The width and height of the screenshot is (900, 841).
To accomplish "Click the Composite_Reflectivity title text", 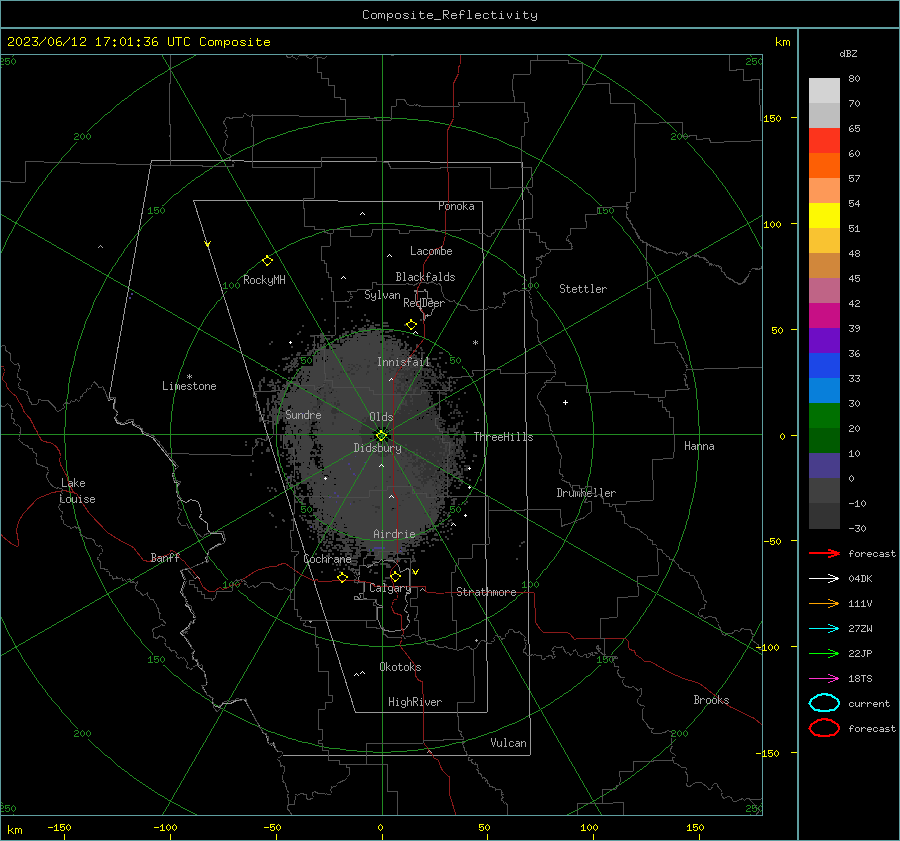I will click(450, 15).
